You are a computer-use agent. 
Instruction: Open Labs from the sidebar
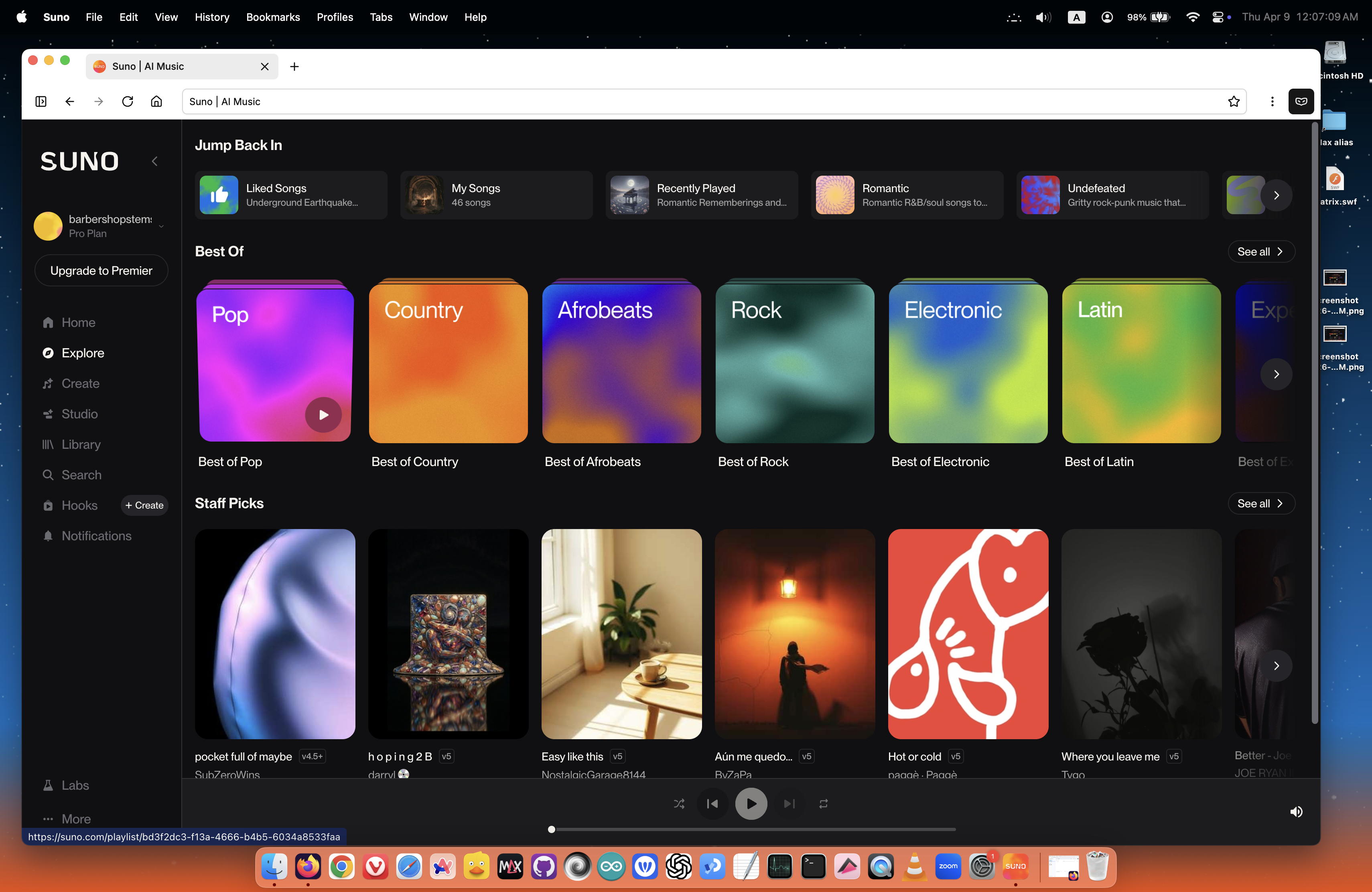[x=75, y=785]
